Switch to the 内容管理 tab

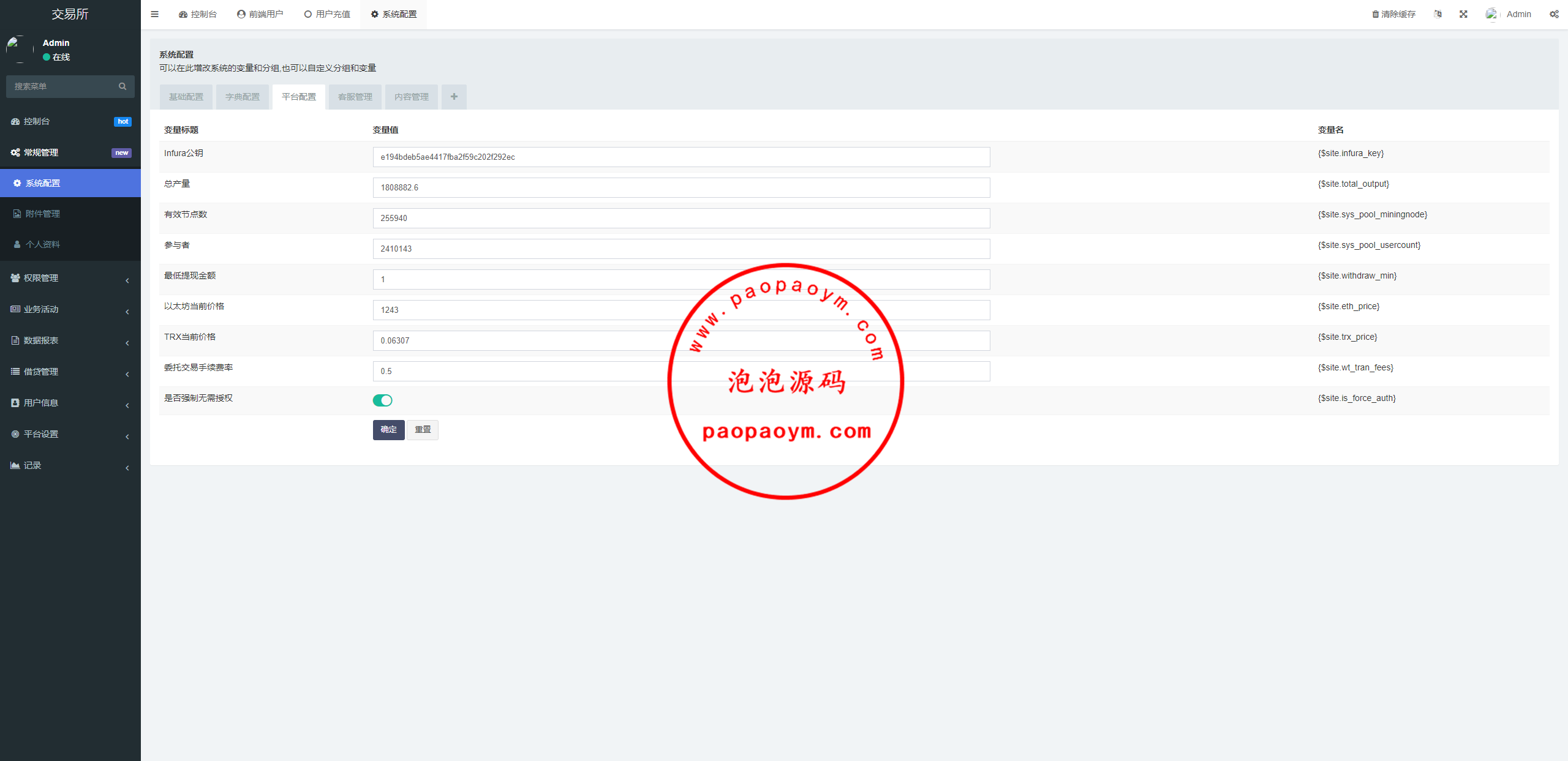(x=412, y=97)
